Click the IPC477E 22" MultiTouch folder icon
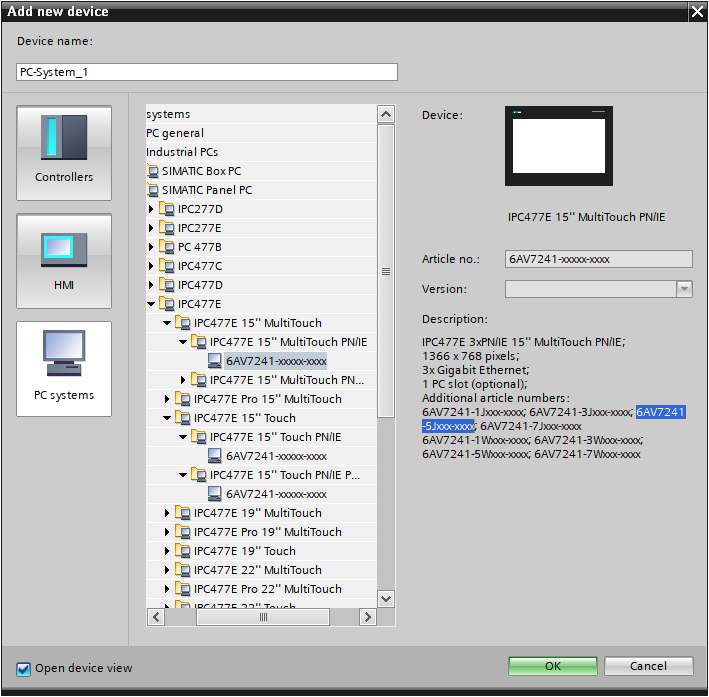The height and width of the screenshot is (697, 709). (x=183, y=570)
